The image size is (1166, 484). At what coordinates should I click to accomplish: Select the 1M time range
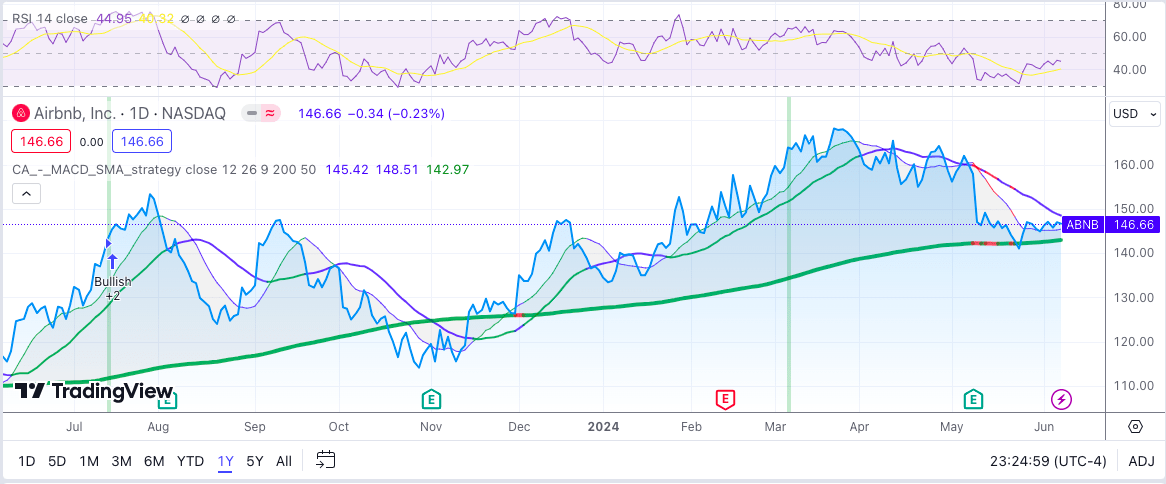pyautogui.click(x=89, y=461)
